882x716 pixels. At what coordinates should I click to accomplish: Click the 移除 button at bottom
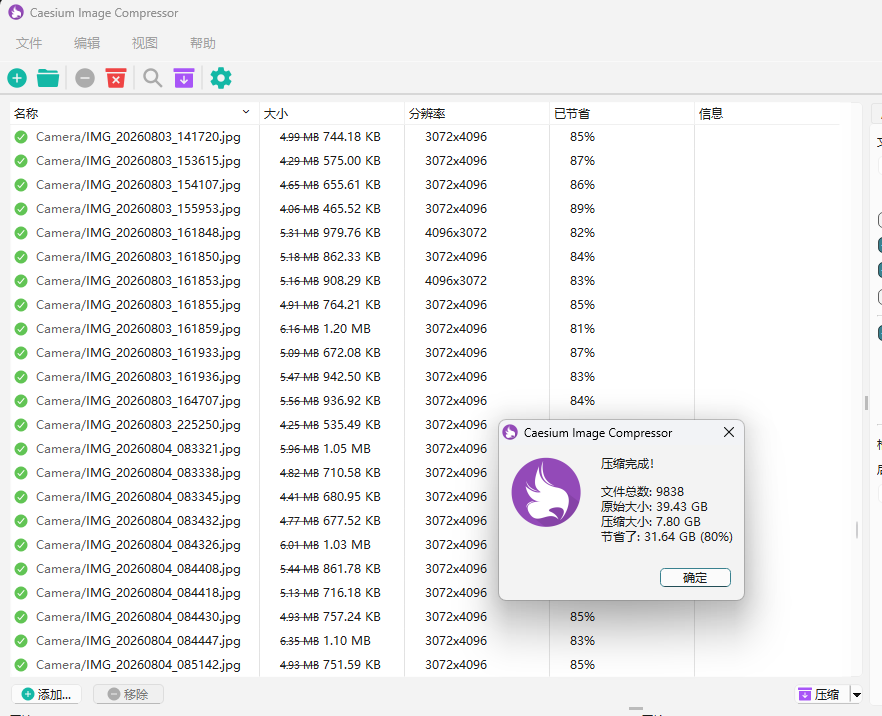point(128,695)
